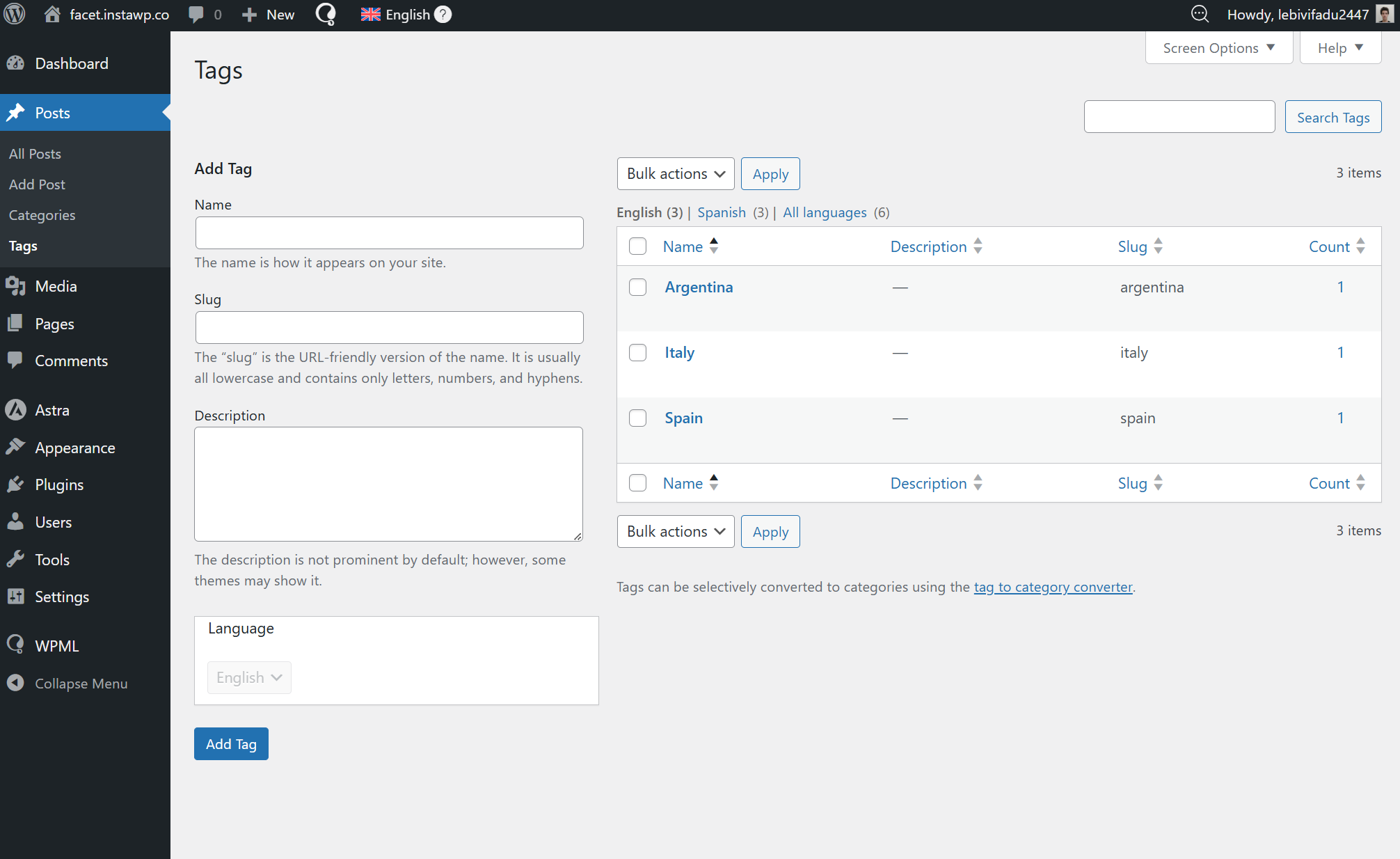The height and width of the screenshot is (859, 1400).
Task: Click the language help question mark icon
Action: pos(443,14)
